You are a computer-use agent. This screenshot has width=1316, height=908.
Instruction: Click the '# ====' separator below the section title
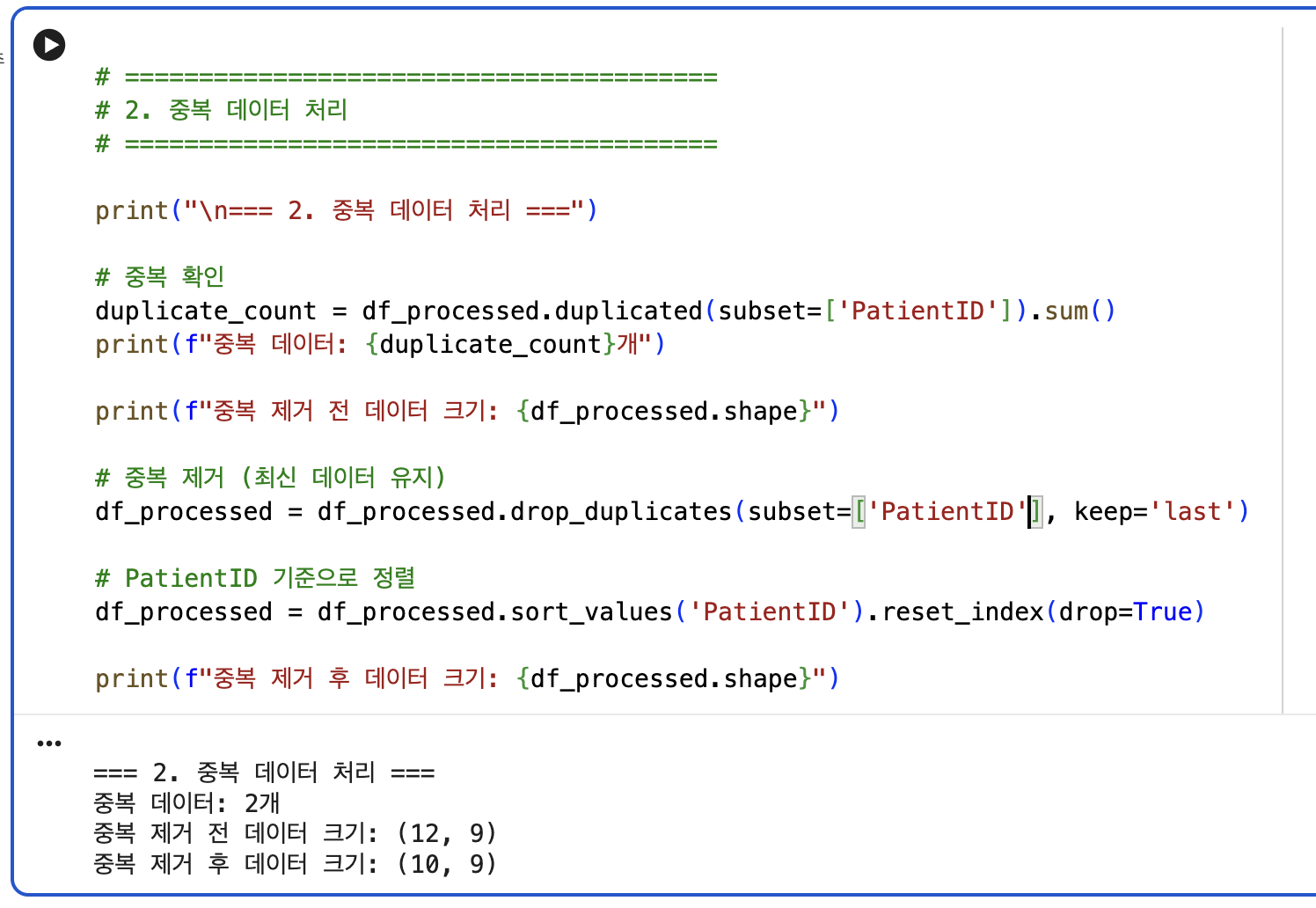click(x=406, y=144)
